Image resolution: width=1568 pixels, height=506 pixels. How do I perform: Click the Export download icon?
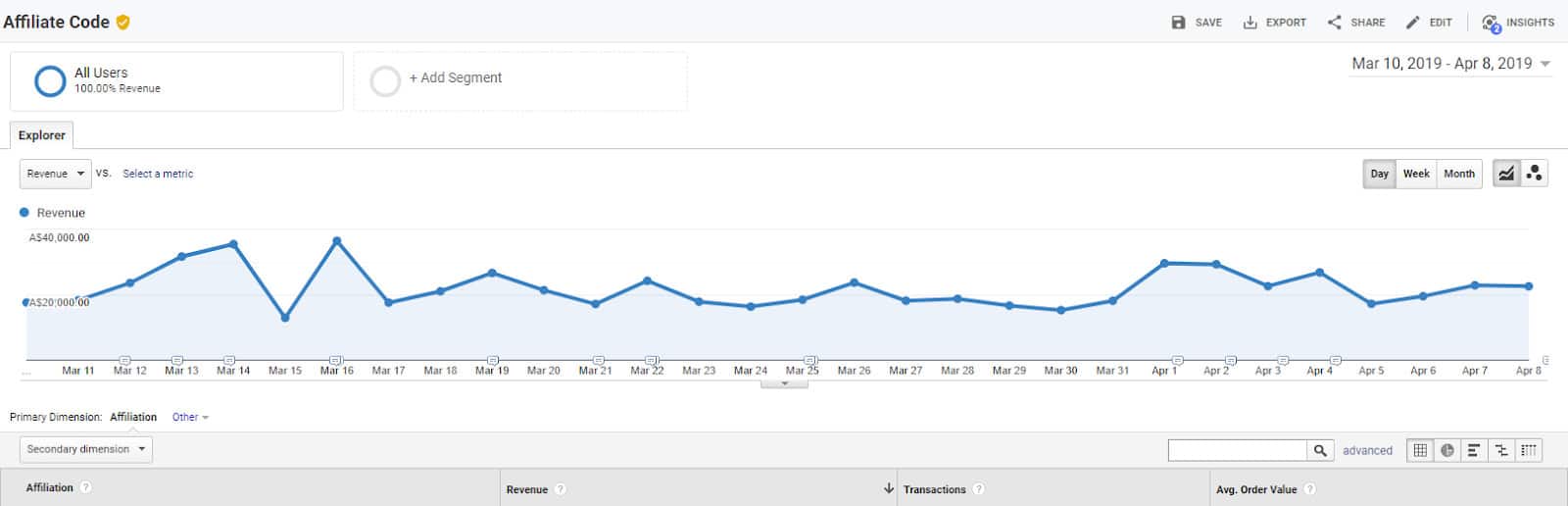1250,23
